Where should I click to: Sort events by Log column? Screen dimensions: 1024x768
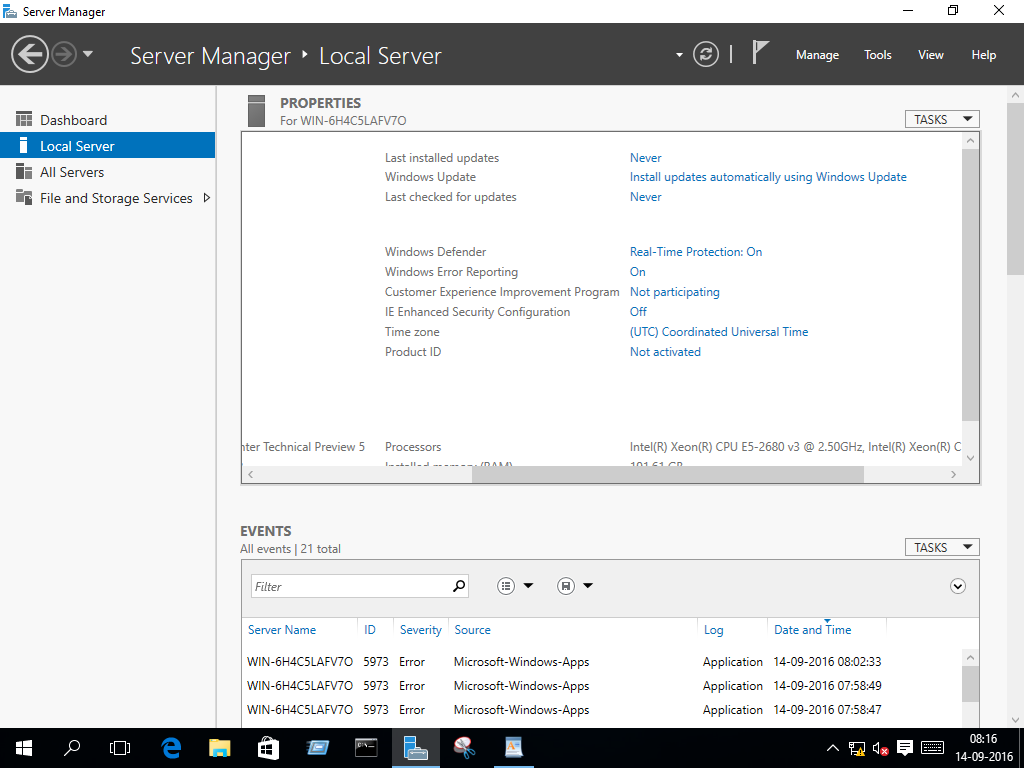tap(713, 630)
